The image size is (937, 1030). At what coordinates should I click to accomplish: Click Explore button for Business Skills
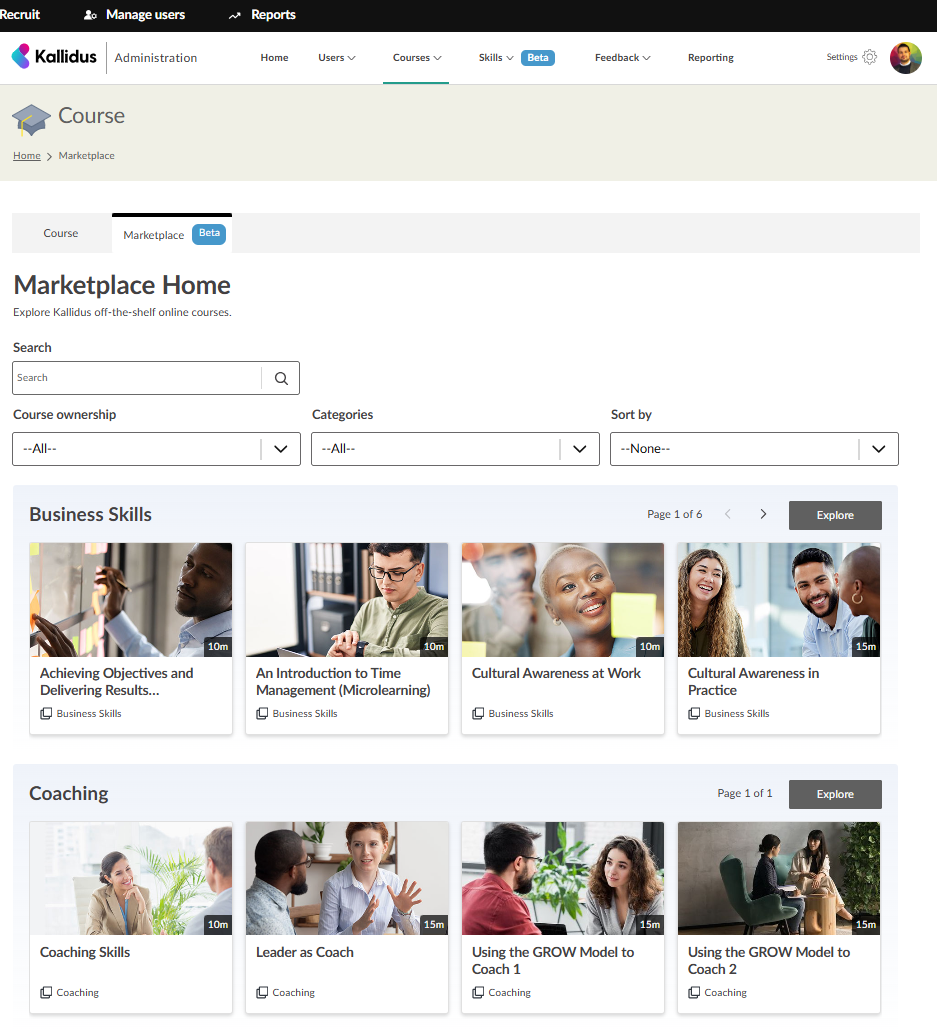coord(835,515)
